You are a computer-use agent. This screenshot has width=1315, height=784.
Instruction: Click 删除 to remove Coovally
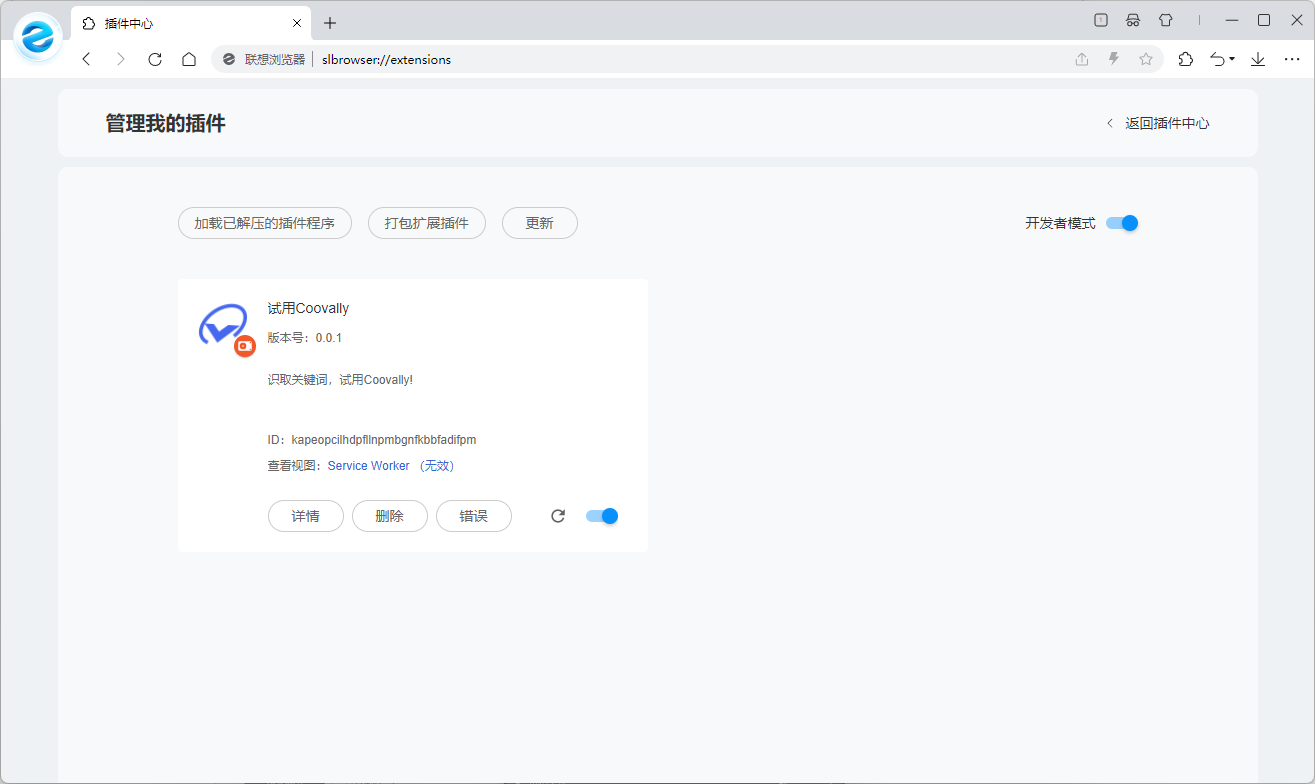point(390,516)
